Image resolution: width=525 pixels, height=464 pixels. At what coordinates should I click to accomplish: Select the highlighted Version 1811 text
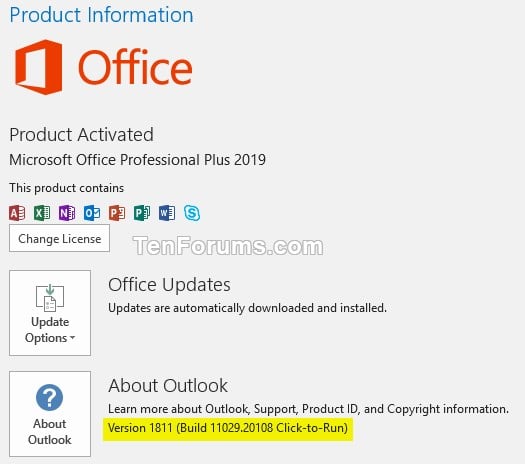click(x=228, y=428)
